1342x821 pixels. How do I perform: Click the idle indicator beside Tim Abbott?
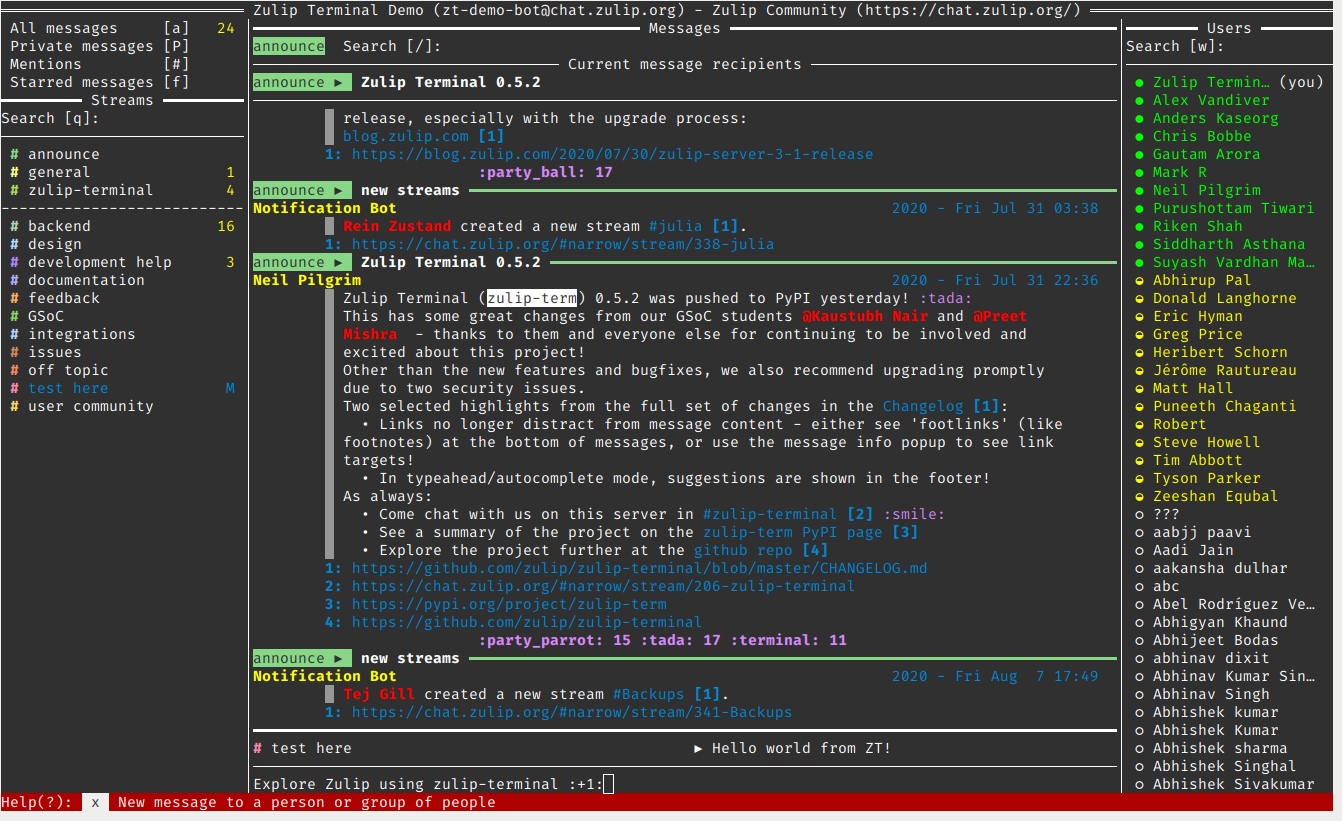pos(1138,460)
